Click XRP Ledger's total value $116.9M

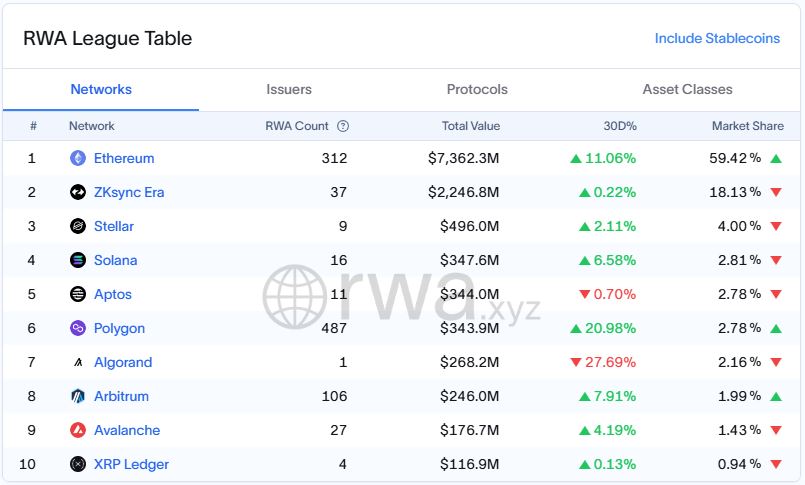click(x=469, y=464)
